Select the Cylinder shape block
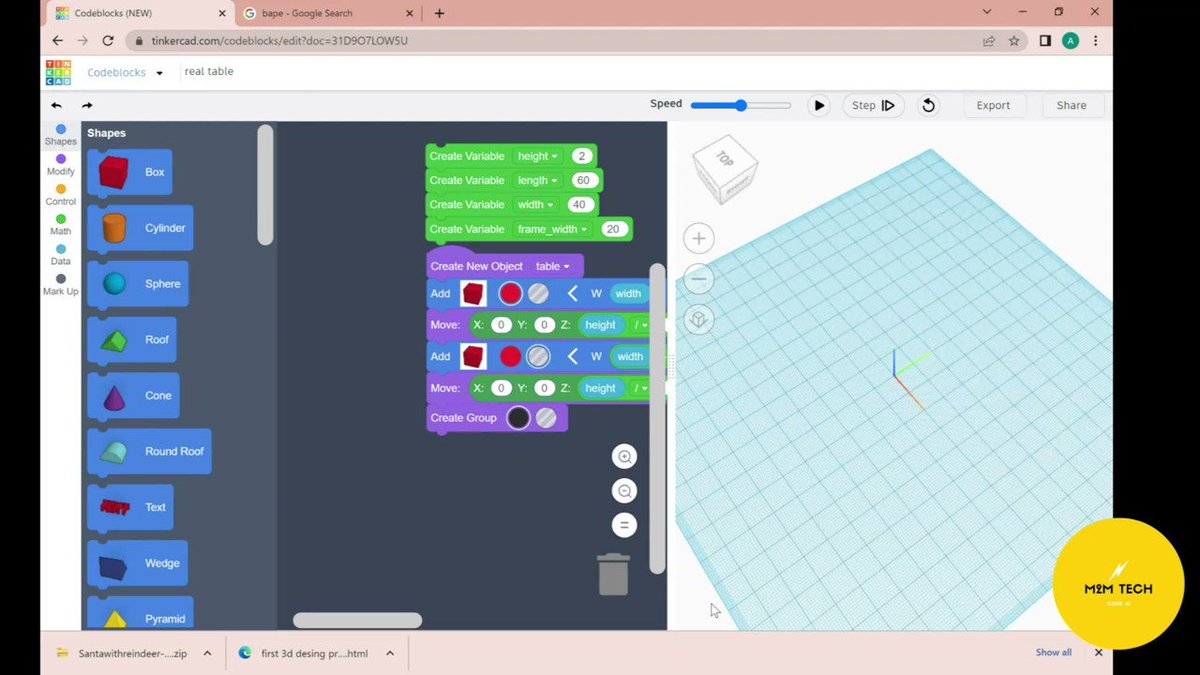Screen dimensions: 1200x675 coord(139,227)
